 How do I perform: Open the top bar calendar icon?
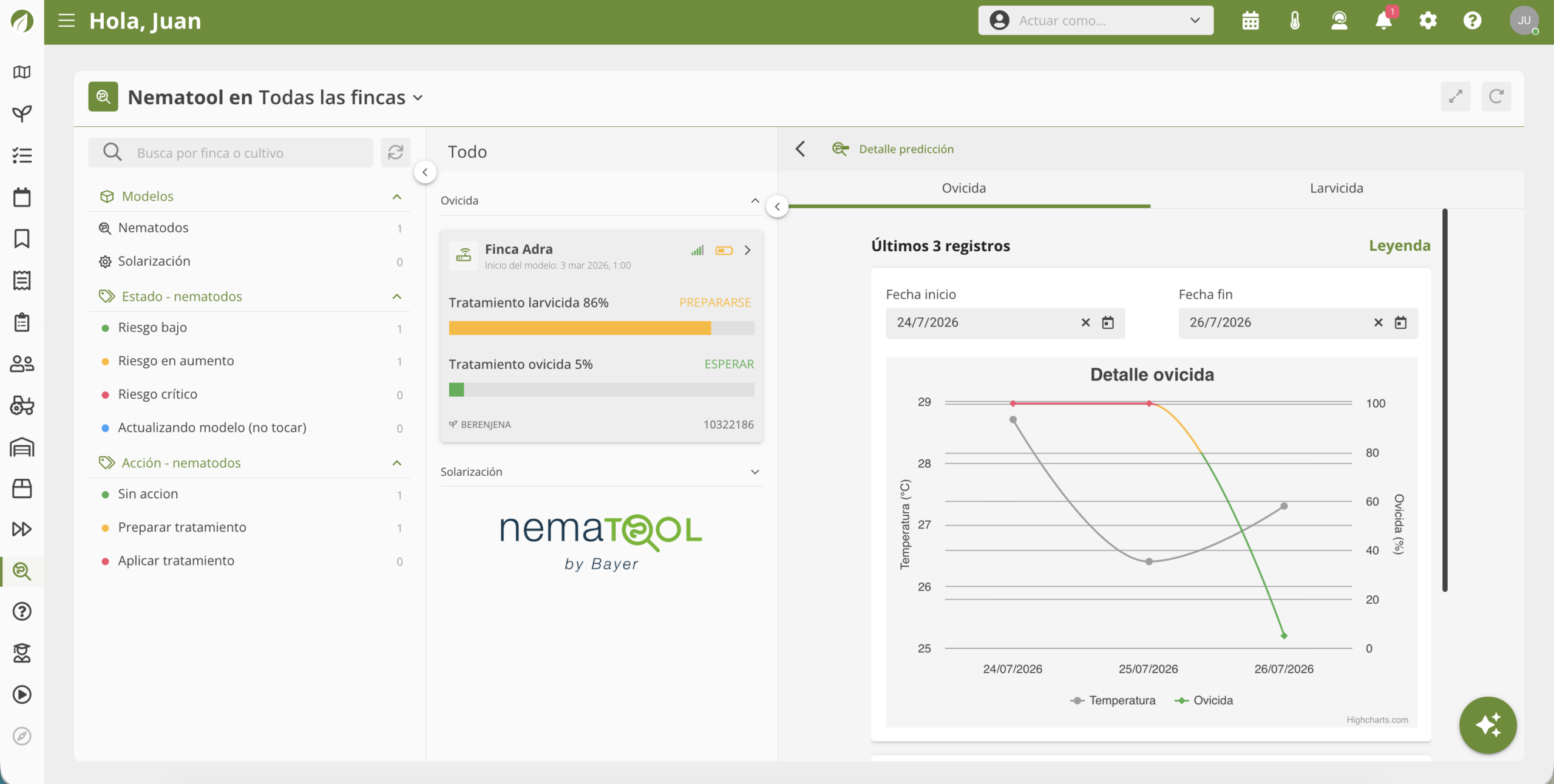click(1250, 21)
